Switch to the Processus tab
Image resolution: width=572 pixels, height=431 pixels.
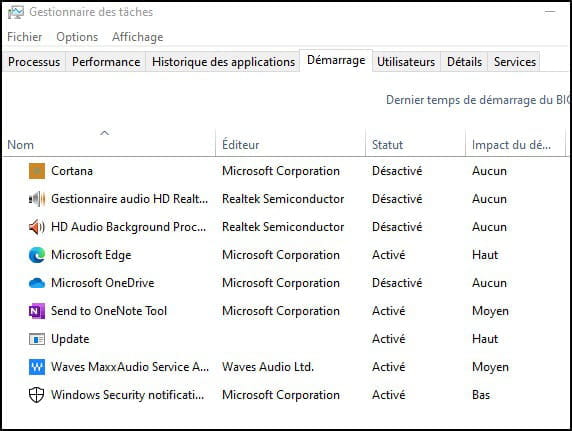pos(34,62)
